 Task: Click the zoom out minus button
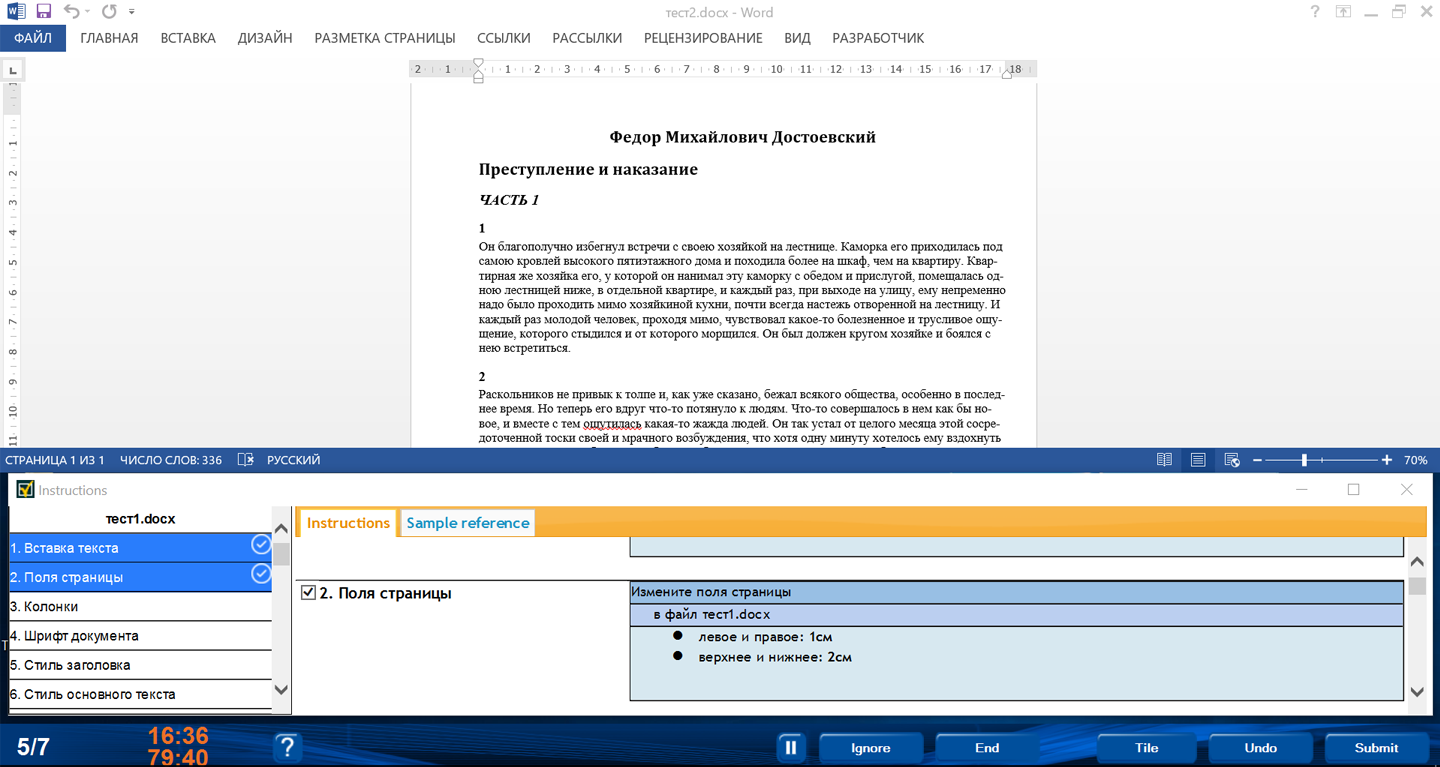pyautogui.click(x=1258, y=460)
